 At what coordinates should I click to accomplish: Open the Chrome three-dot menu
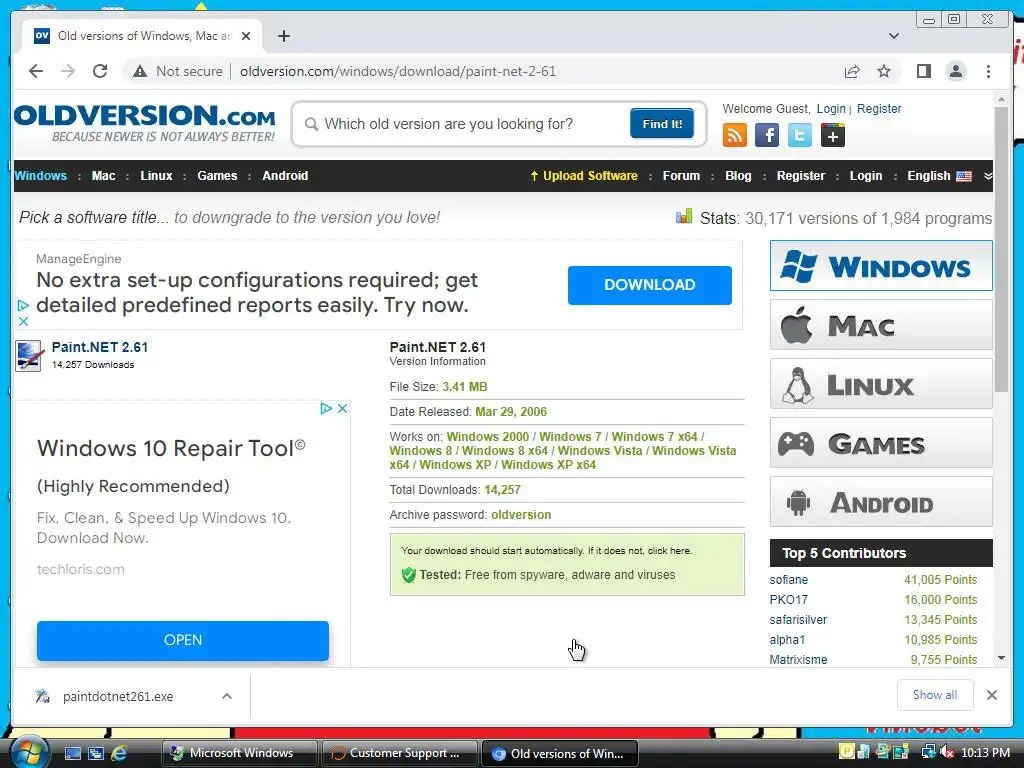point(988,71)
